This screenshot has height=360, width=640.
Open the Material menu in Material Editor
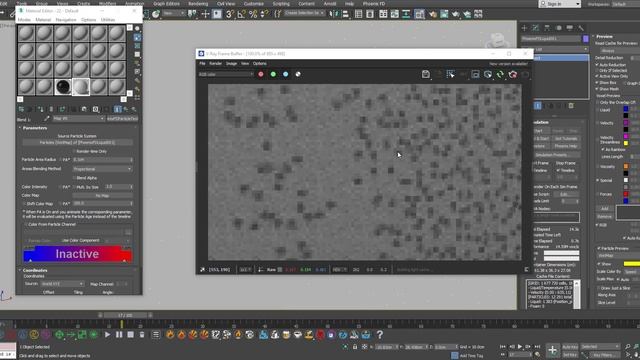[43, 20]
